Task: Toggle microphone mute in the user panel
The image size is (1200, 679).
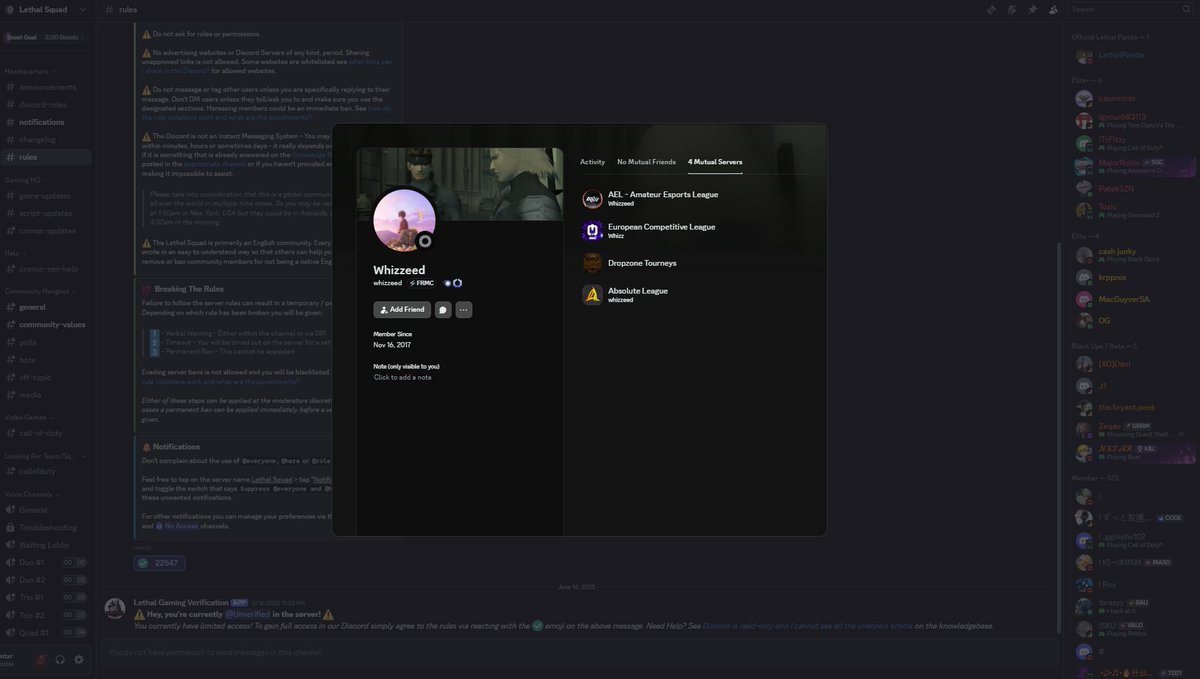Action: pyautogui.click(x=42, y=660)
